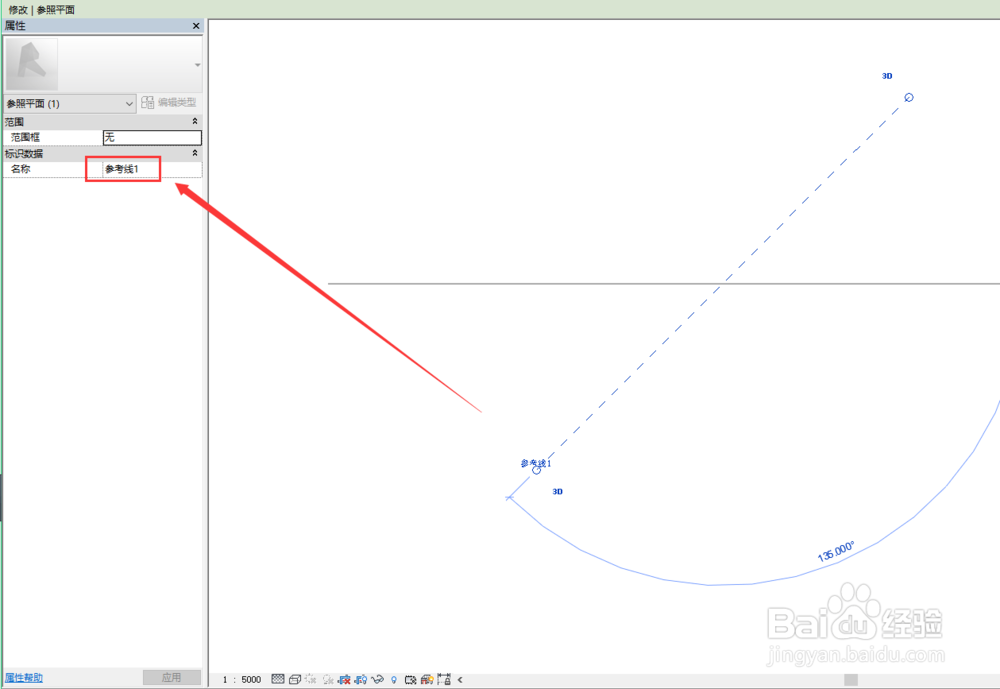1000x689 pixels.
Task: Close the 属性 properties panel
Action: coord(196,26)
